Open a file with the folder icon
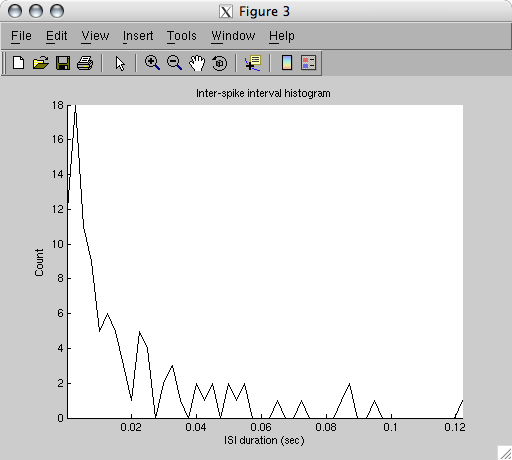Screen dimensions: 512x460 point(41,63)
